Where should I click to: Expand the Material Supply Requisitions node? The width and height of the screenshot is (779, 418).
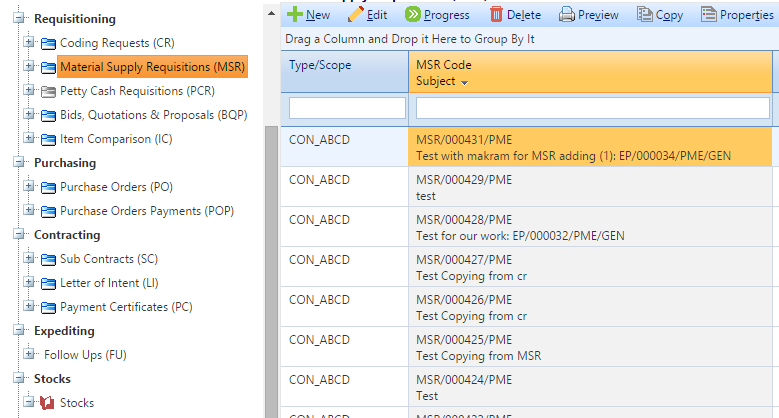(x=29, y=66)
